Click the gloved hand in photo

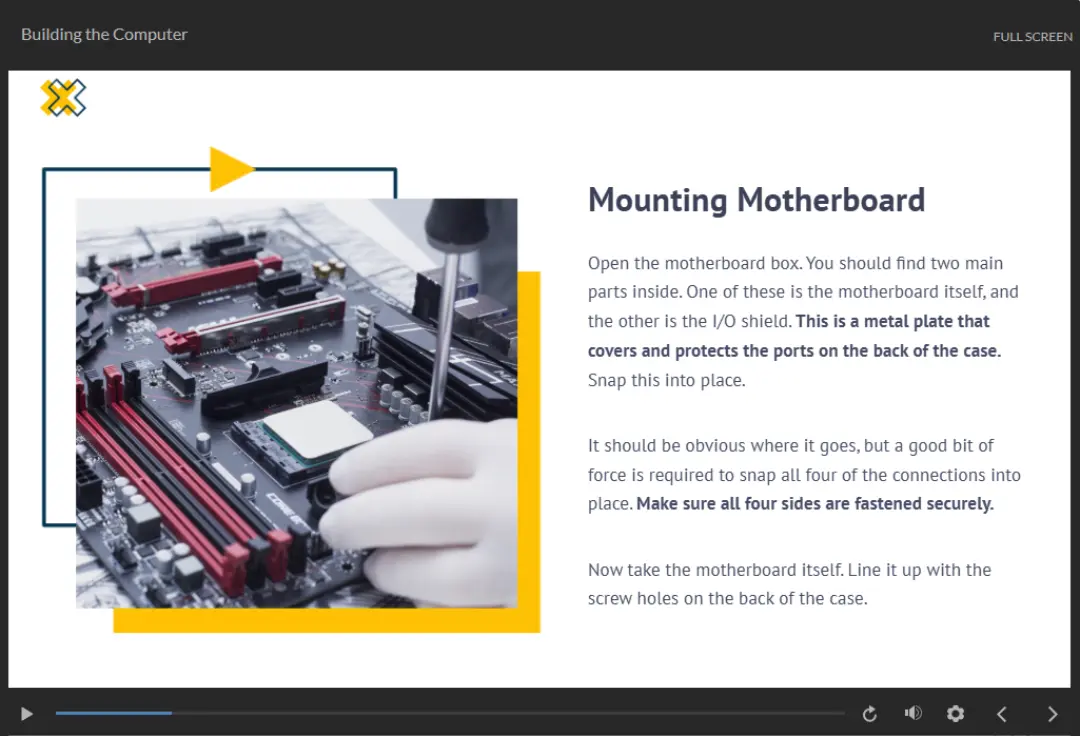[x=420, y=490]
